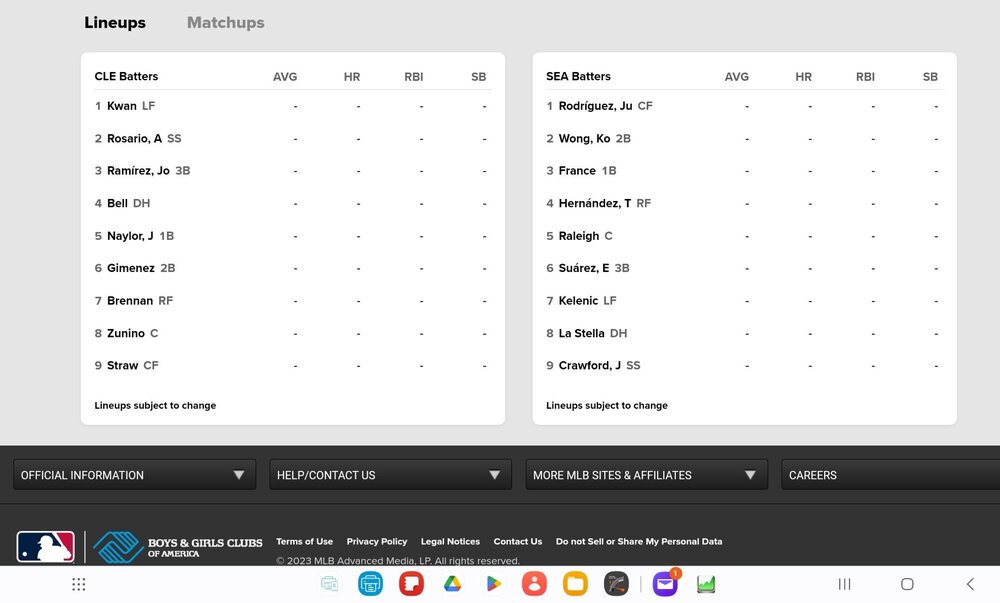Click the MLB logo in footer
This screenshot has width=1000, height=603.
(x=45, y=547)
